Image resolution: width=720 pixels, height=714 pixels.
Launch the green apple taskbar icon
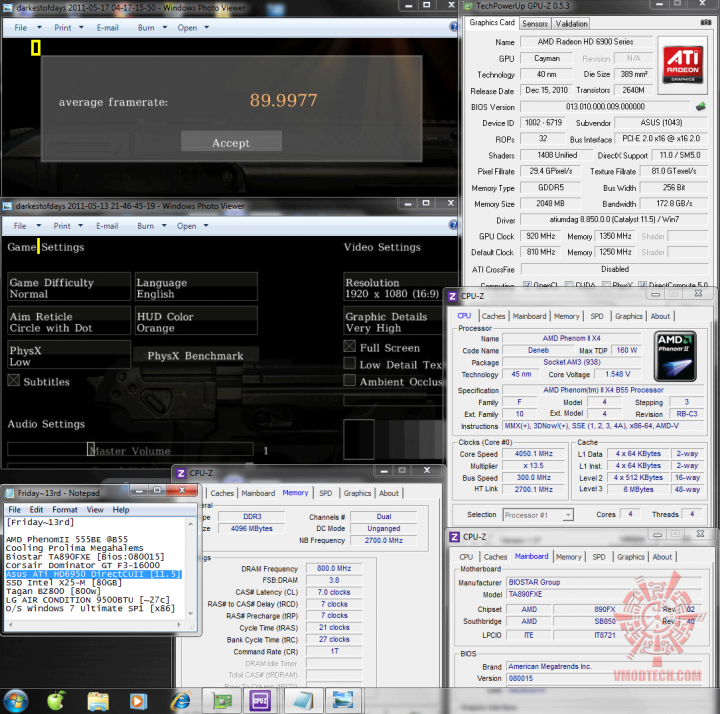[x=56, y=701]
